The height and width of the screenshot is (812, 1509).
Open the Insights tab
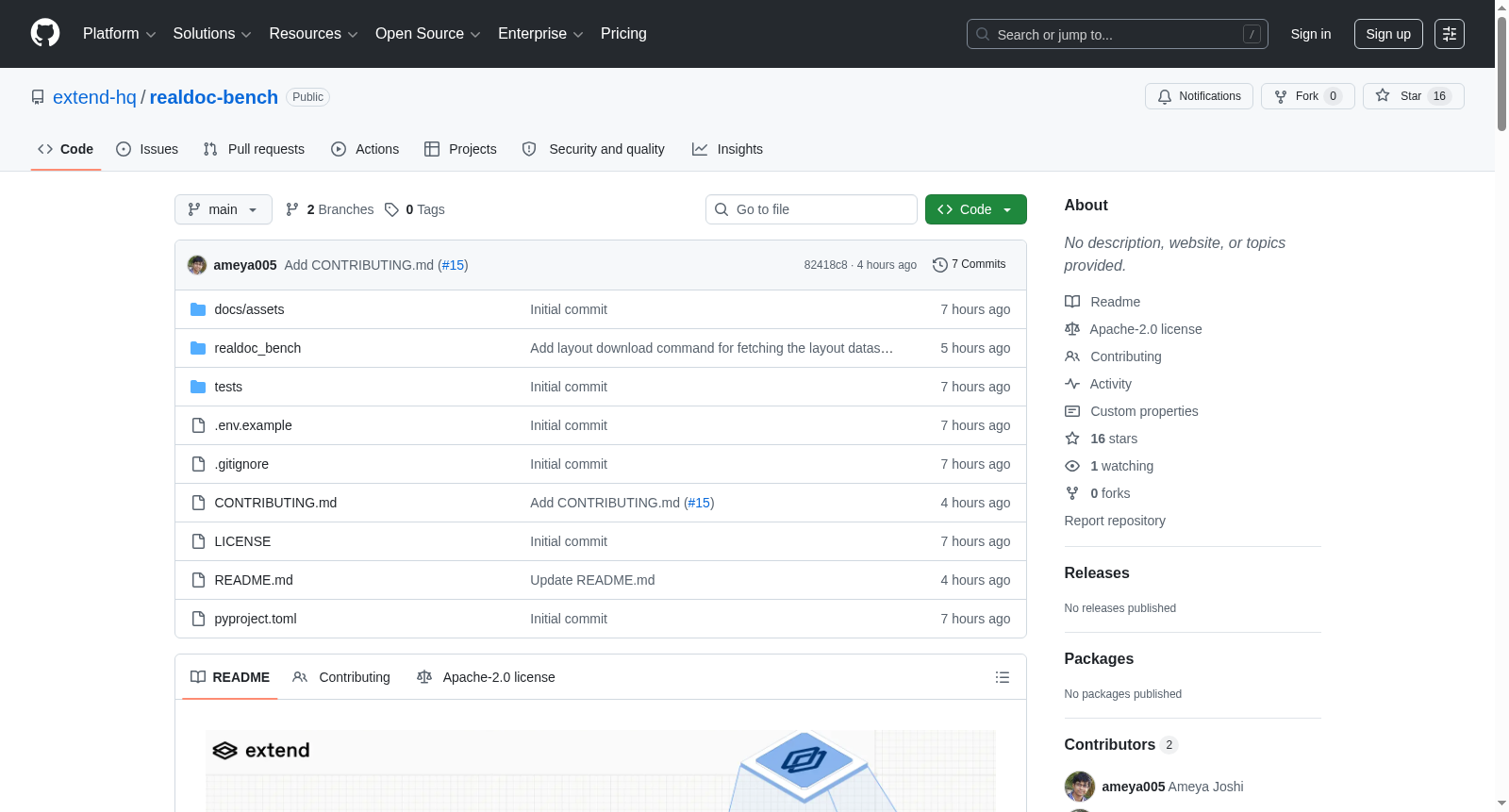point(727,149)
